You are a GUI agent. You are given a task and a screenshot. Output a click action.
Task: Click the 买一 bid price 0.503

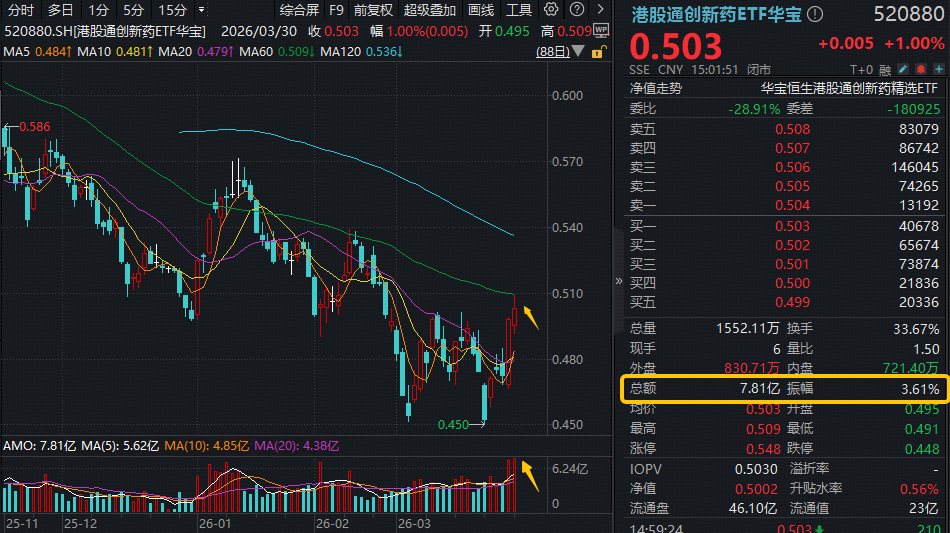pyautogui.click(x=792, y=226)
